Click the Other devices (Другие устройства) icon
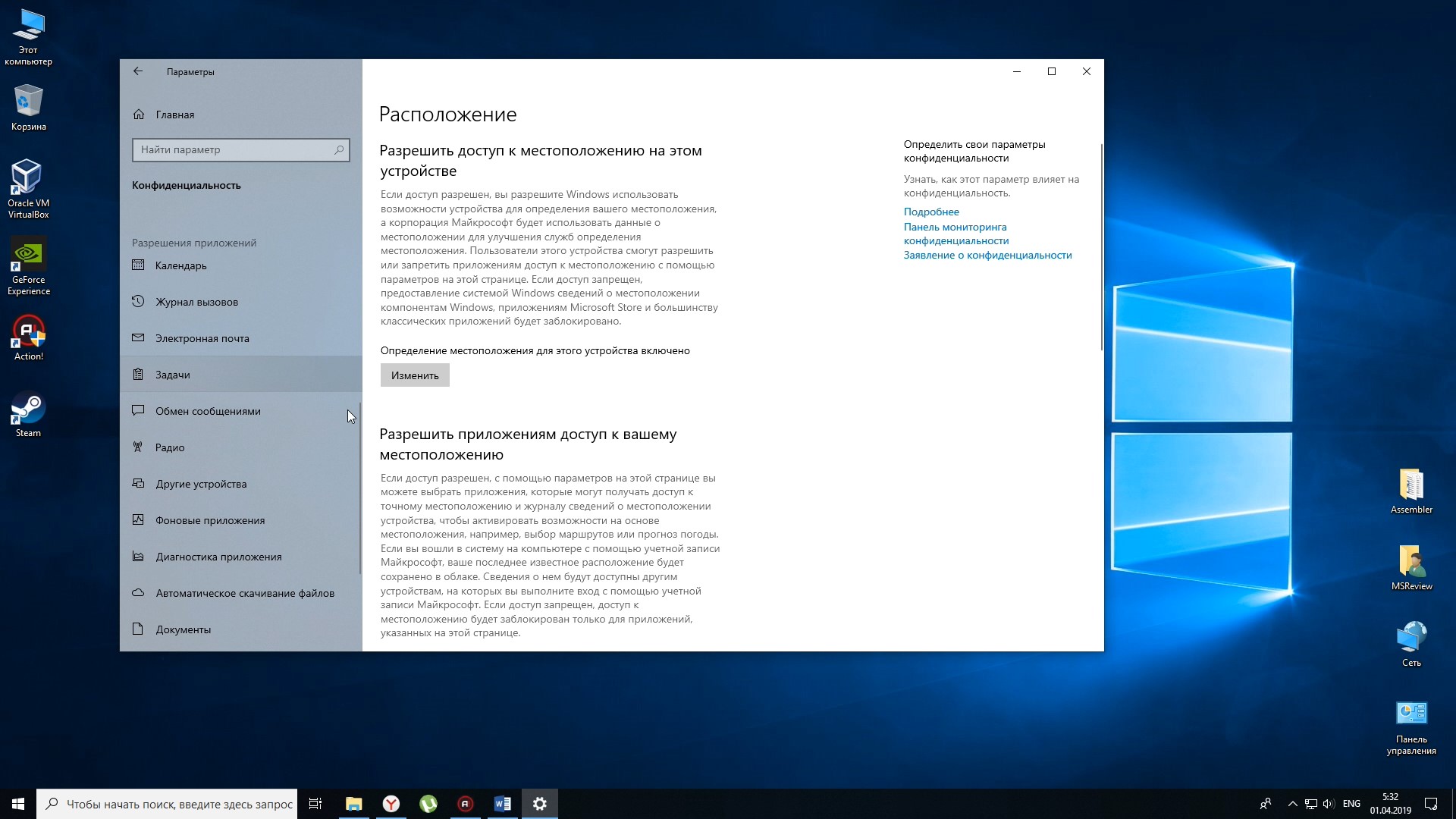This screenshot has height=819, width=1456. (138, 484)
